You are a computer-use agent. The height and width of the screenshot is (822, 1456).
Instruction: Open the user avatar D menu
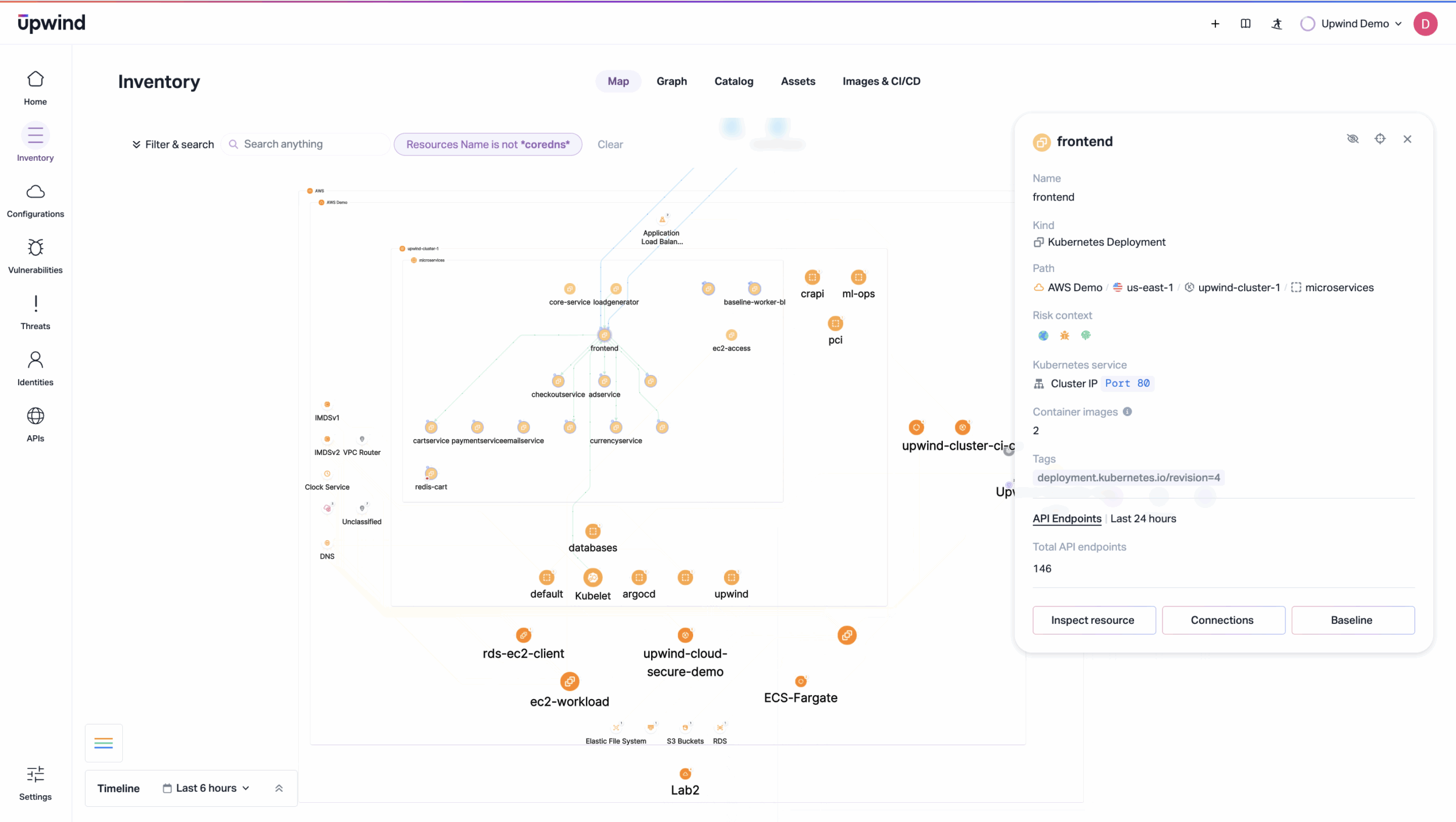[x=1425, y=24]
